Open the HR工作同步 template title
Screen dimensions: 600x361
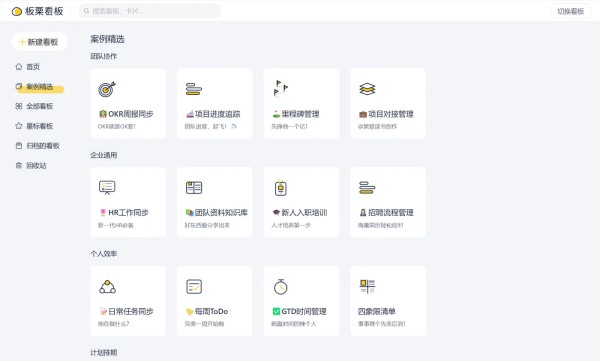pyautogui.click(x=124, y=213)
